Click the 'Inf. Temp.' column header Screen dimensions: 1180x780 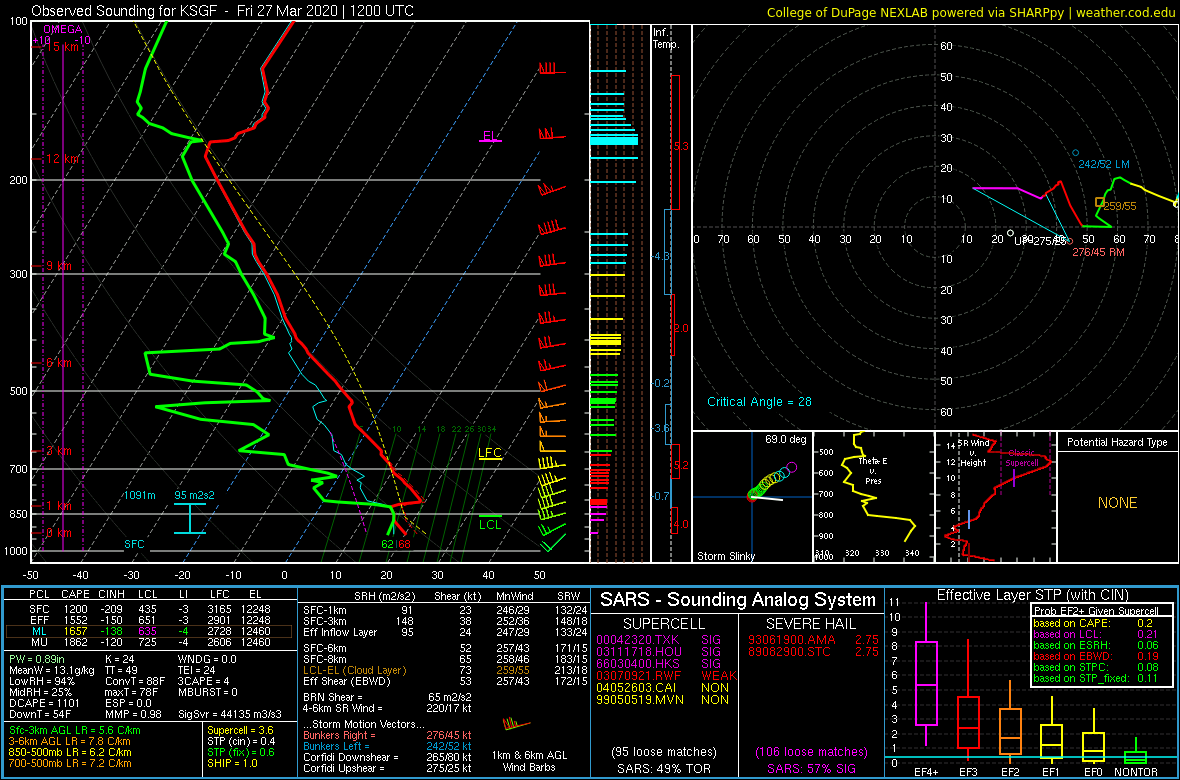click(667, 39)
